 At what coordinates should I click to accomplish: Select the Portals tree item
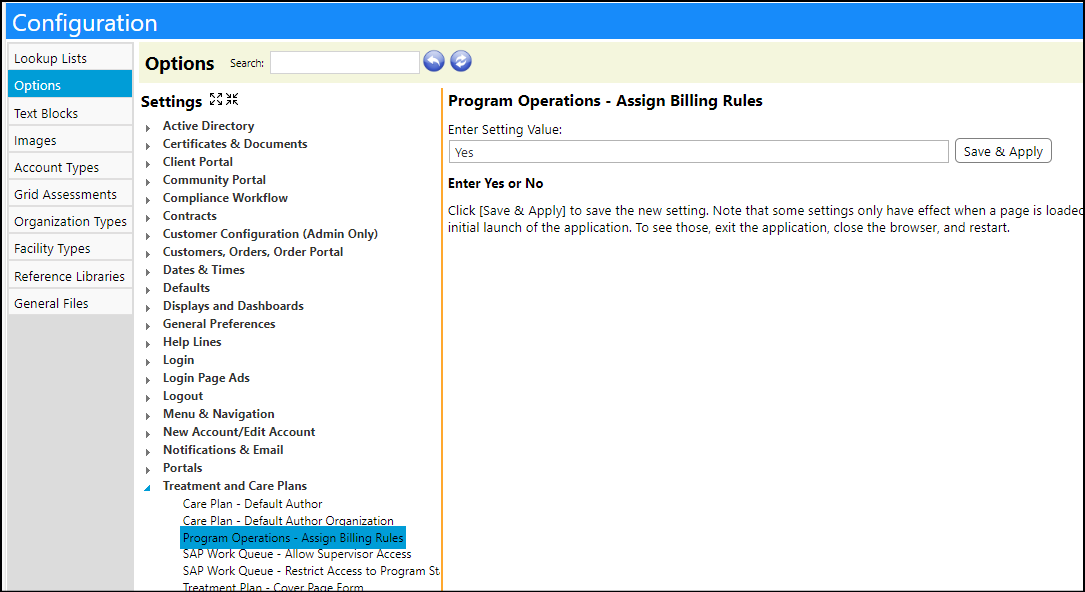point(183,468)
